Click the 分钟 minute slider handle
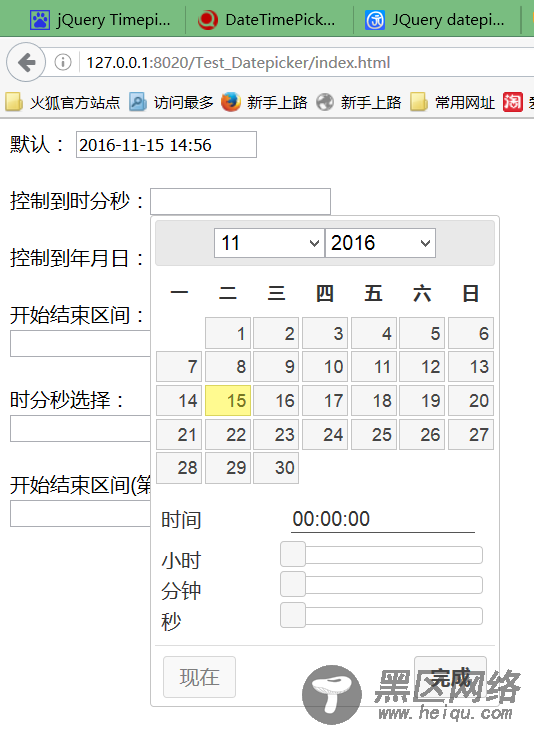534x730 pixels. click(293, 584)
